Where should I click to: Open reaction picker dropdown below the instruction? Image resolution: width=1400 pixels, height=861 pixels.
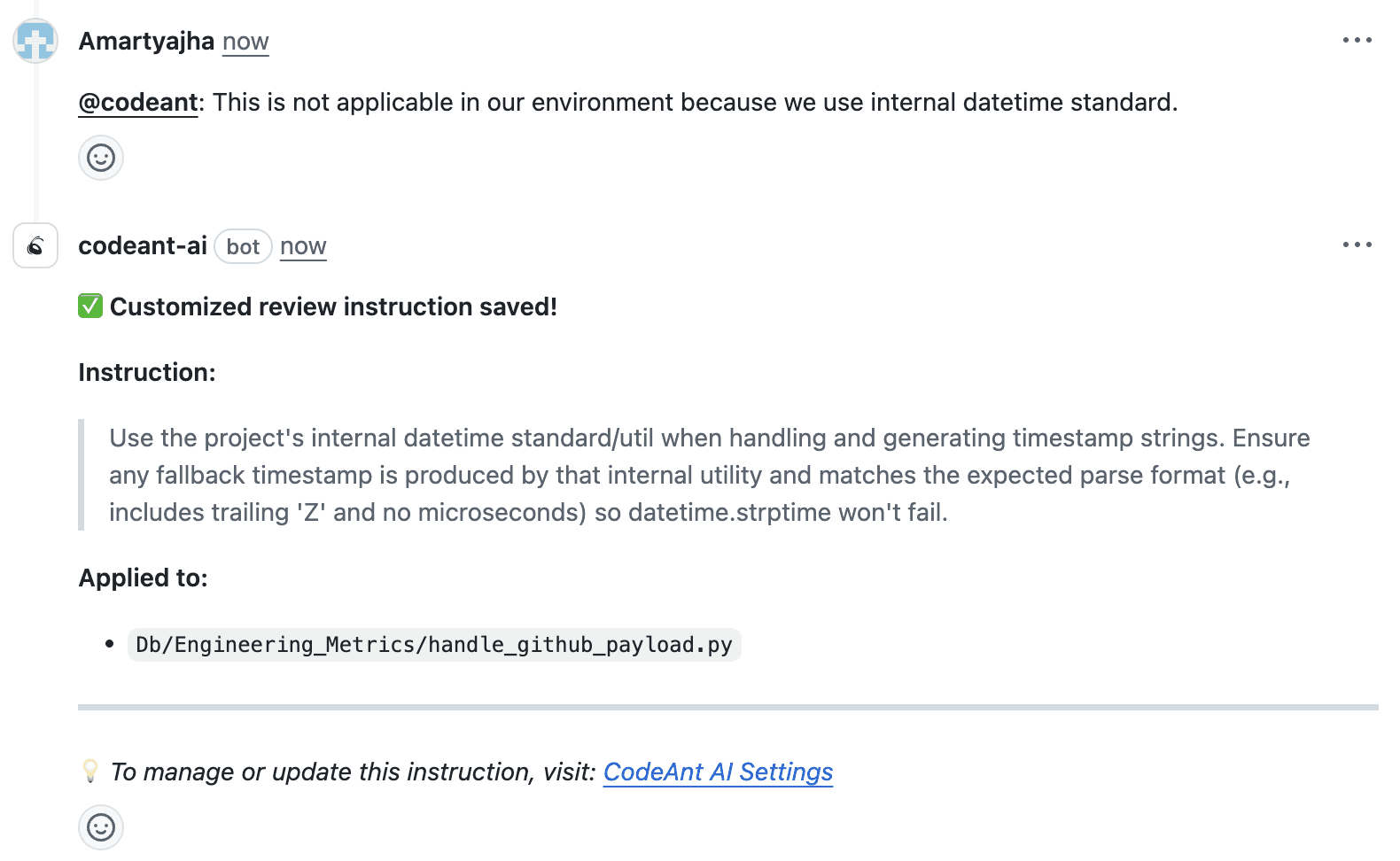click(100, 827)
